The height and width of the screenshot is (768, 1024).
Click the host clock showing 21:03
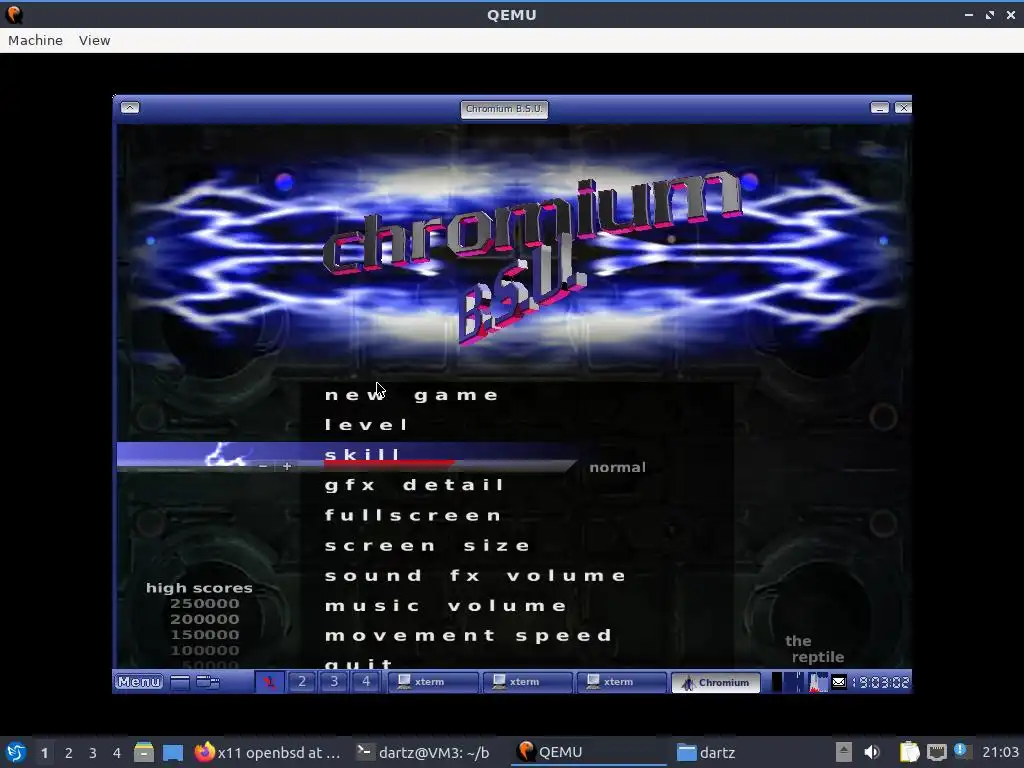pos(1000,752)
